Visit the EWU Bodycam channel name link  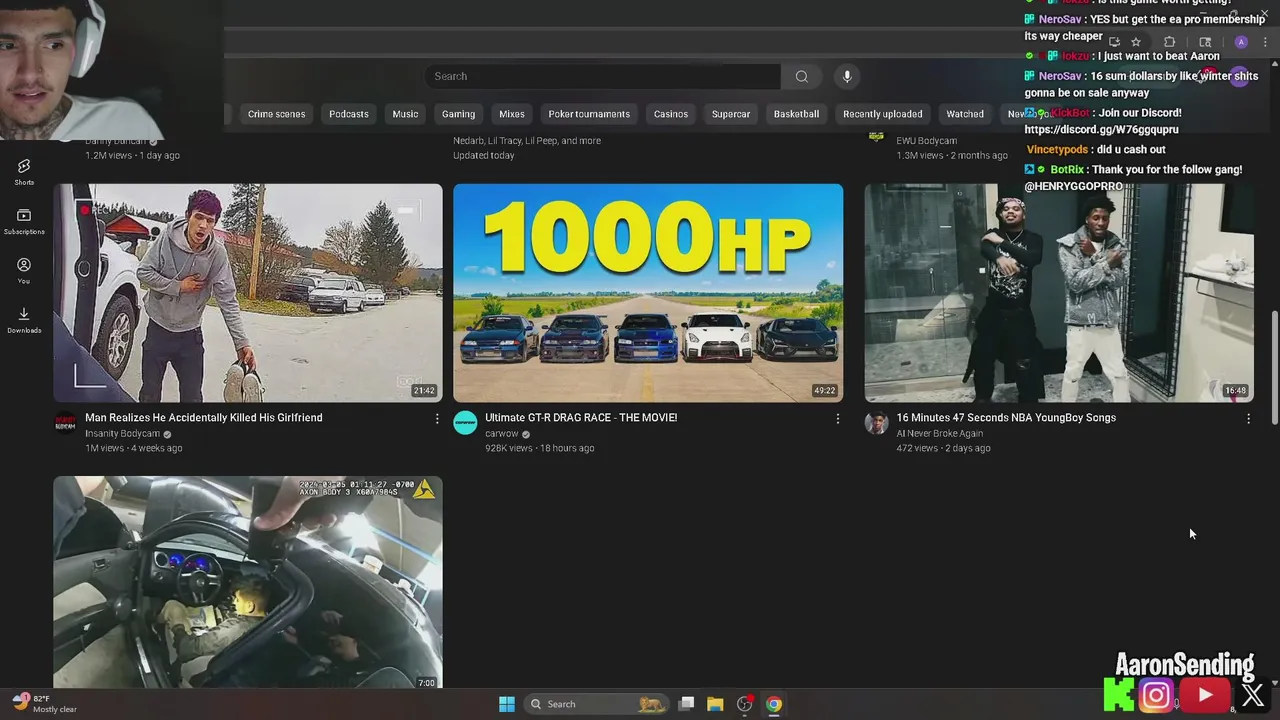[x=926, y=141]
